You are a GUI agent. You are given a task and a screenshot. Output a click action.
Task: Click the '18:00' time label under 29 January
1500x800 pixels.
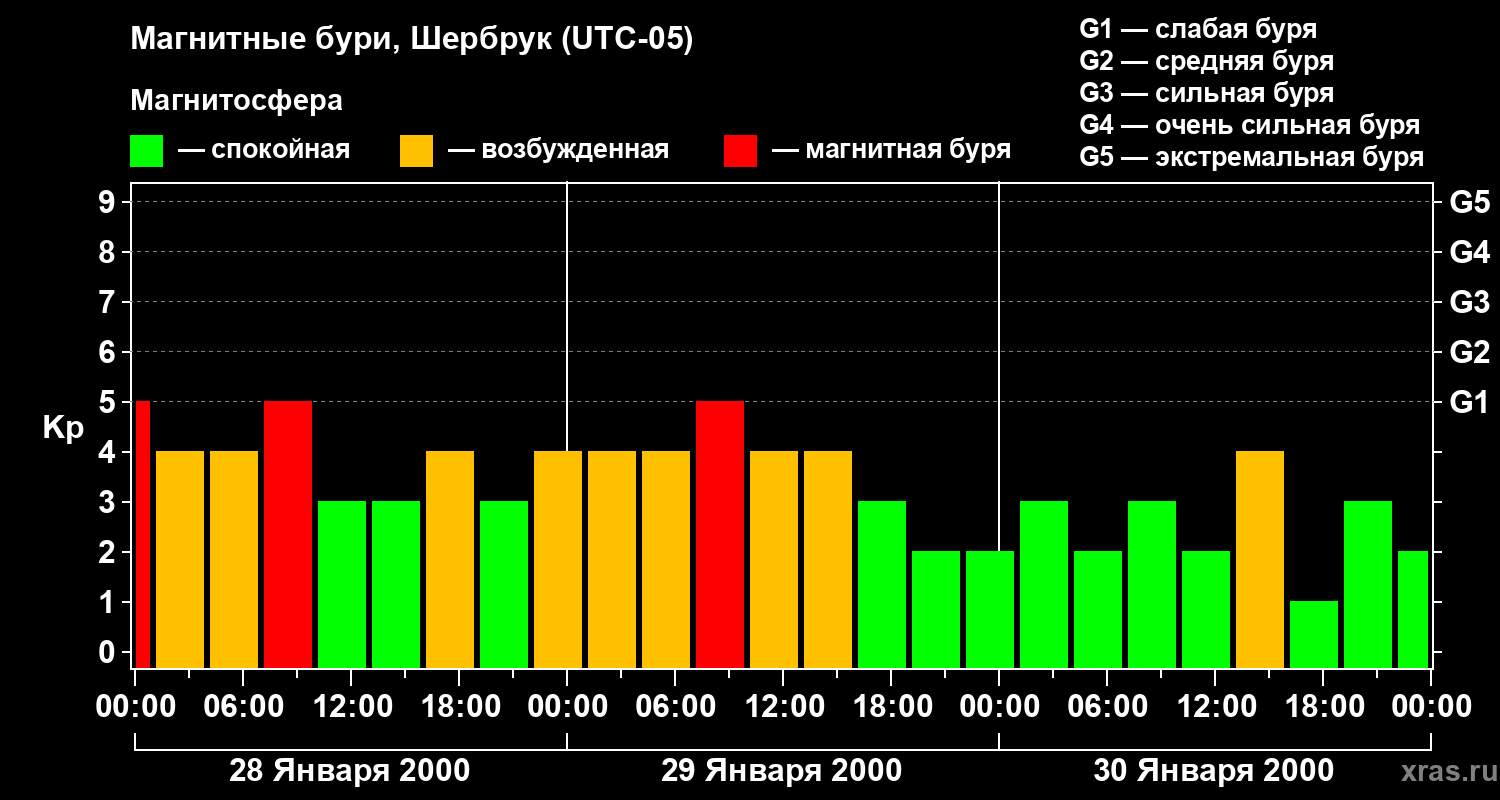point(891,707)
